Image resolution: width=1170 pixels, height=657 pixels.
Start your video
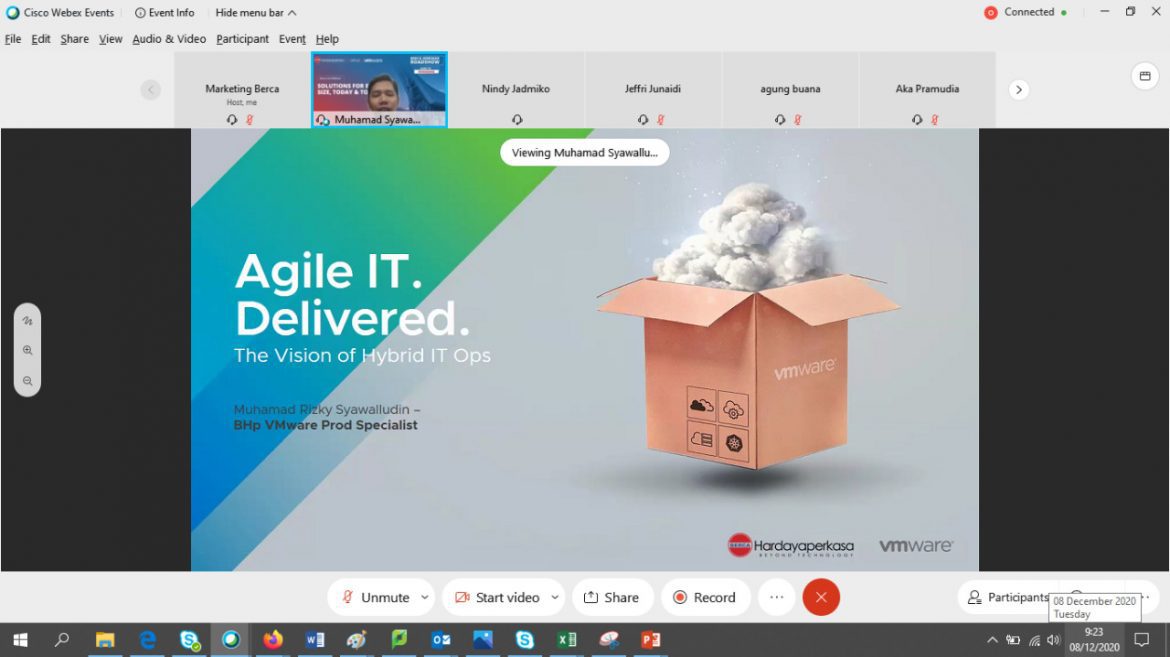pos(497,597)
